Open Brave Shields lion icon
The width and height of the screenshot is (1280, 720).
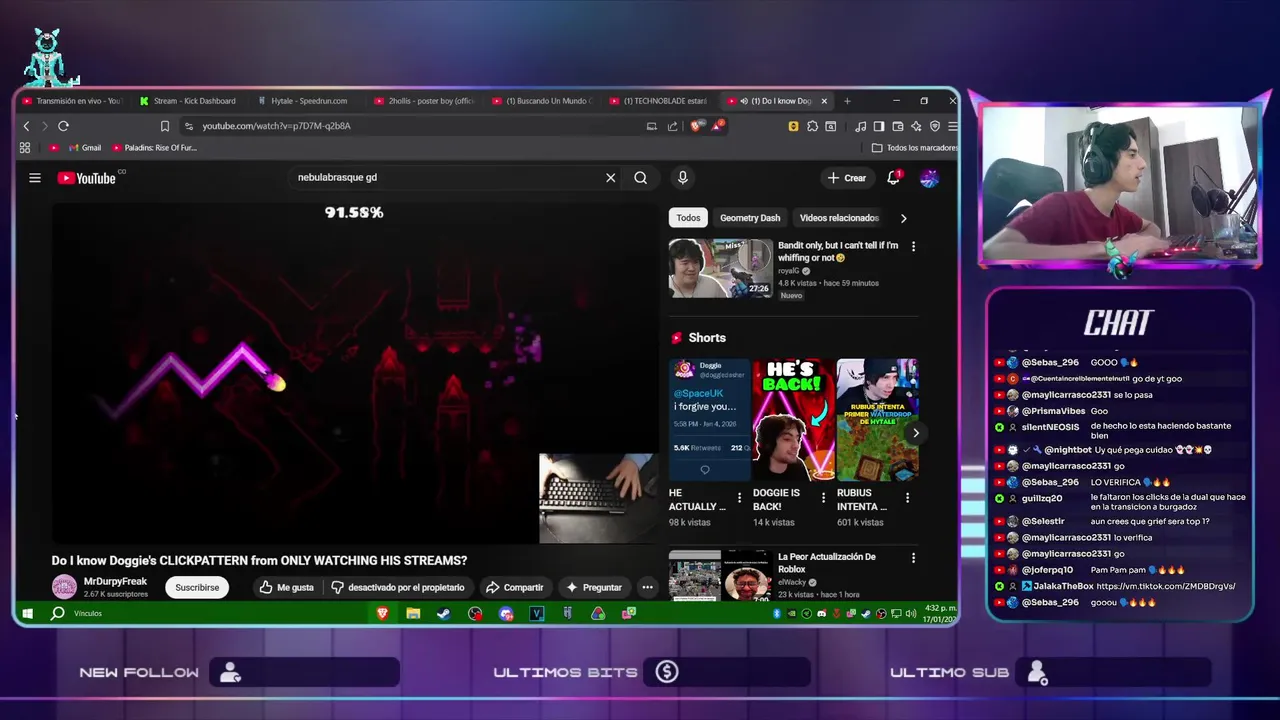coord(696,126)
